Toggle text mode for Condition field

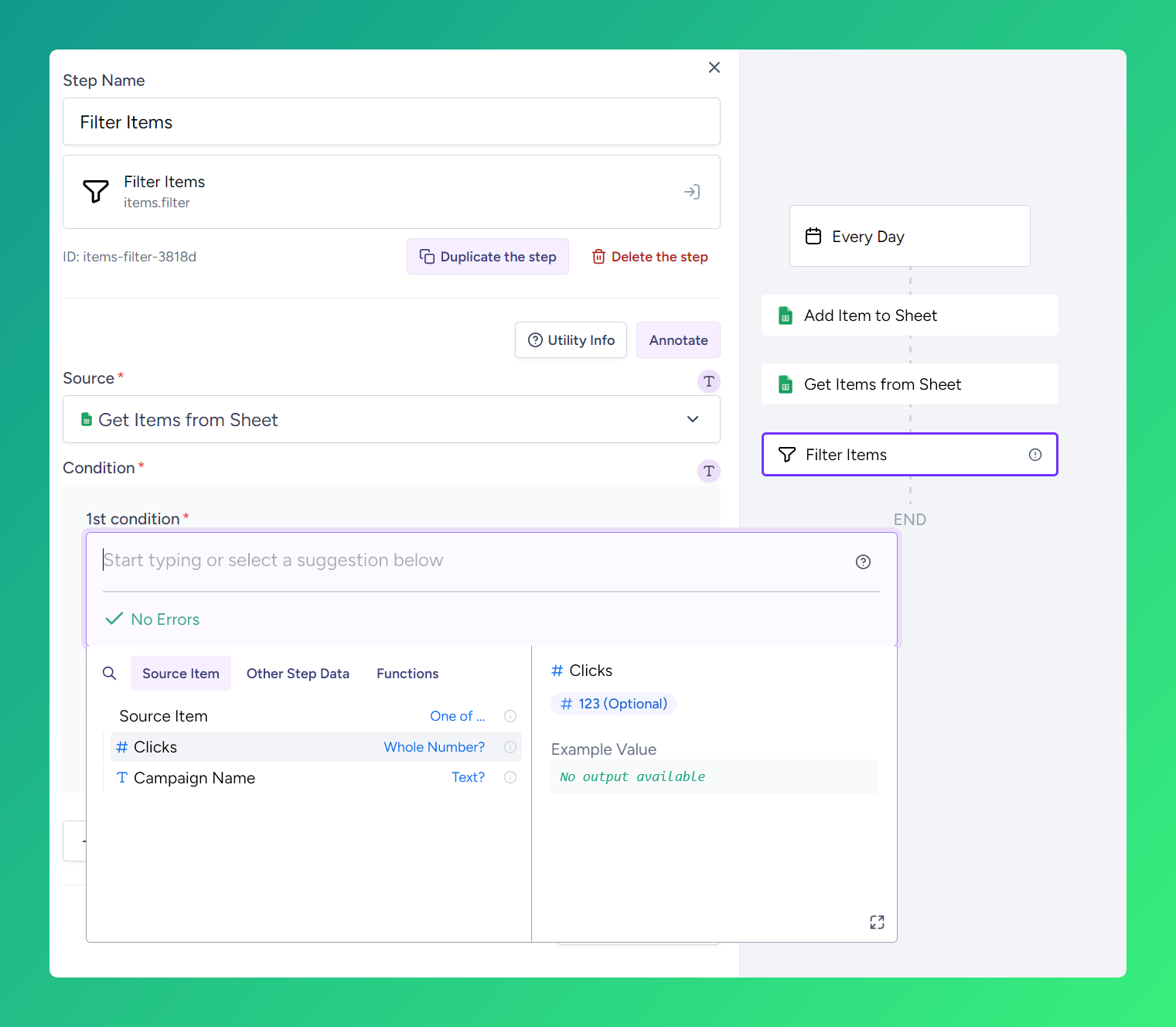pos(708,471)
